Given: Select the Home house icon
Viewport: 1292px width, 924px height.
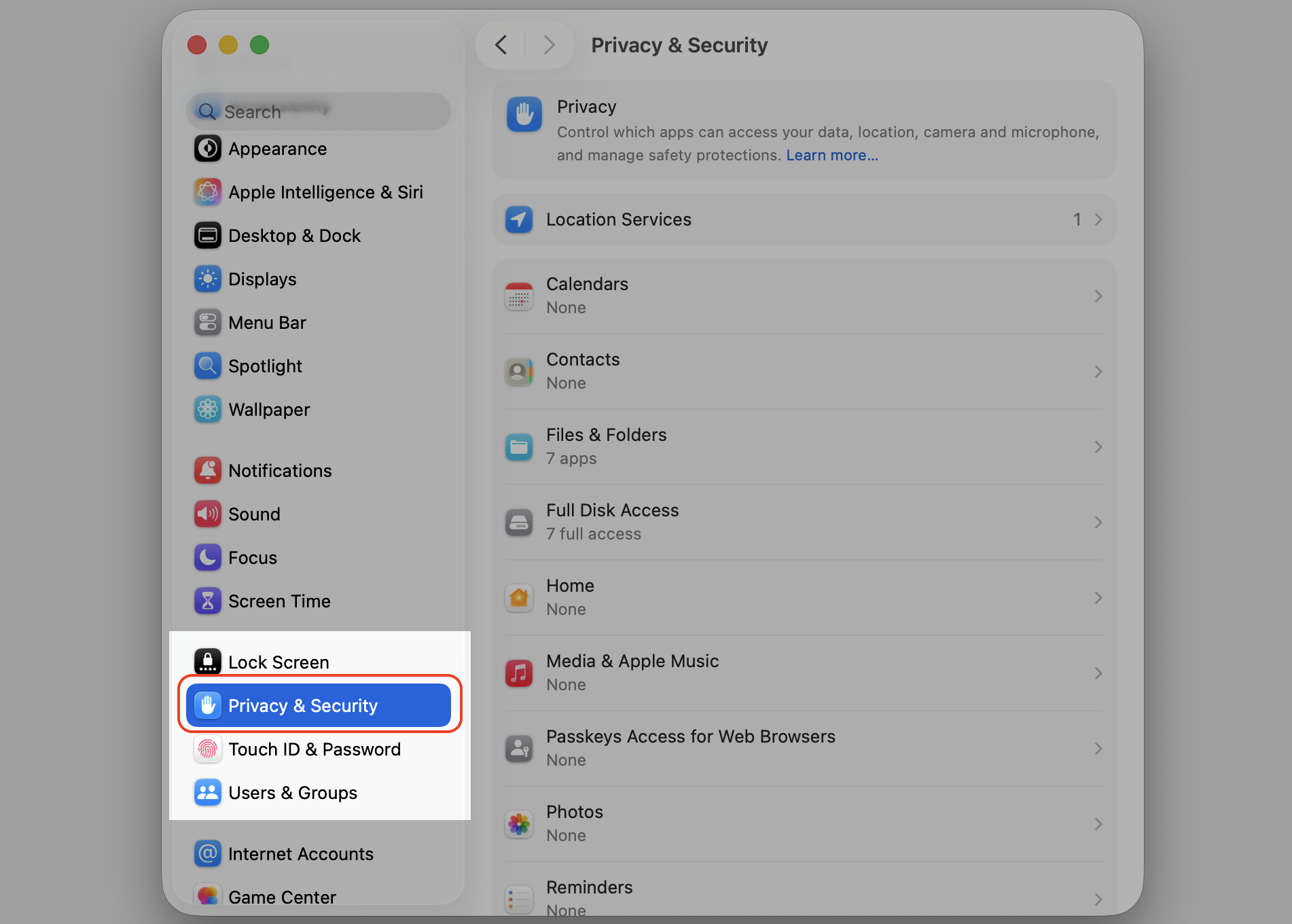Looking at the screenshot, I should click(x=519, y=598).
